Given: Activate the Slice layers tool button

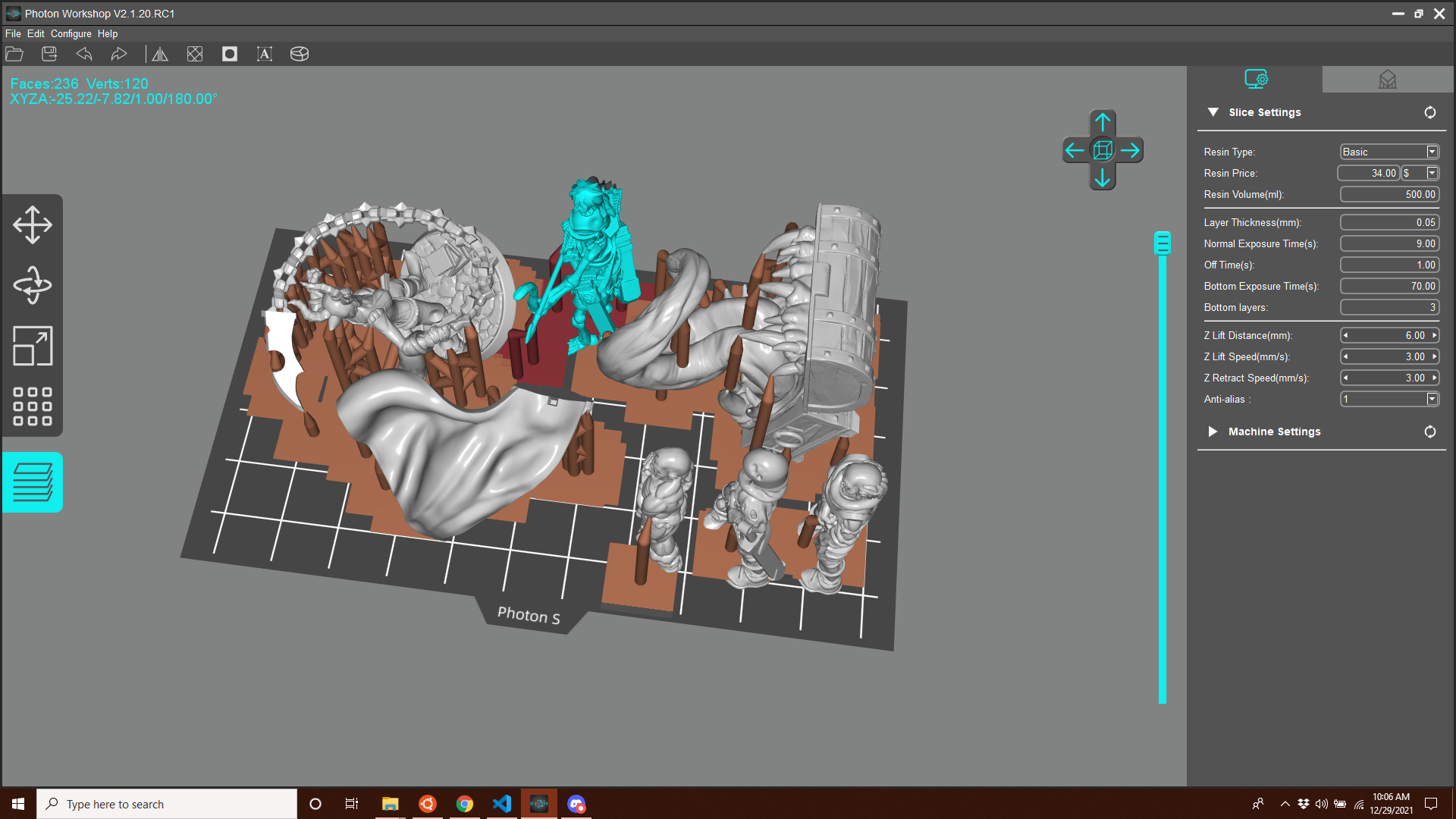Looking at the screenshot, I should pyautogui.click(x=33, y=482).
